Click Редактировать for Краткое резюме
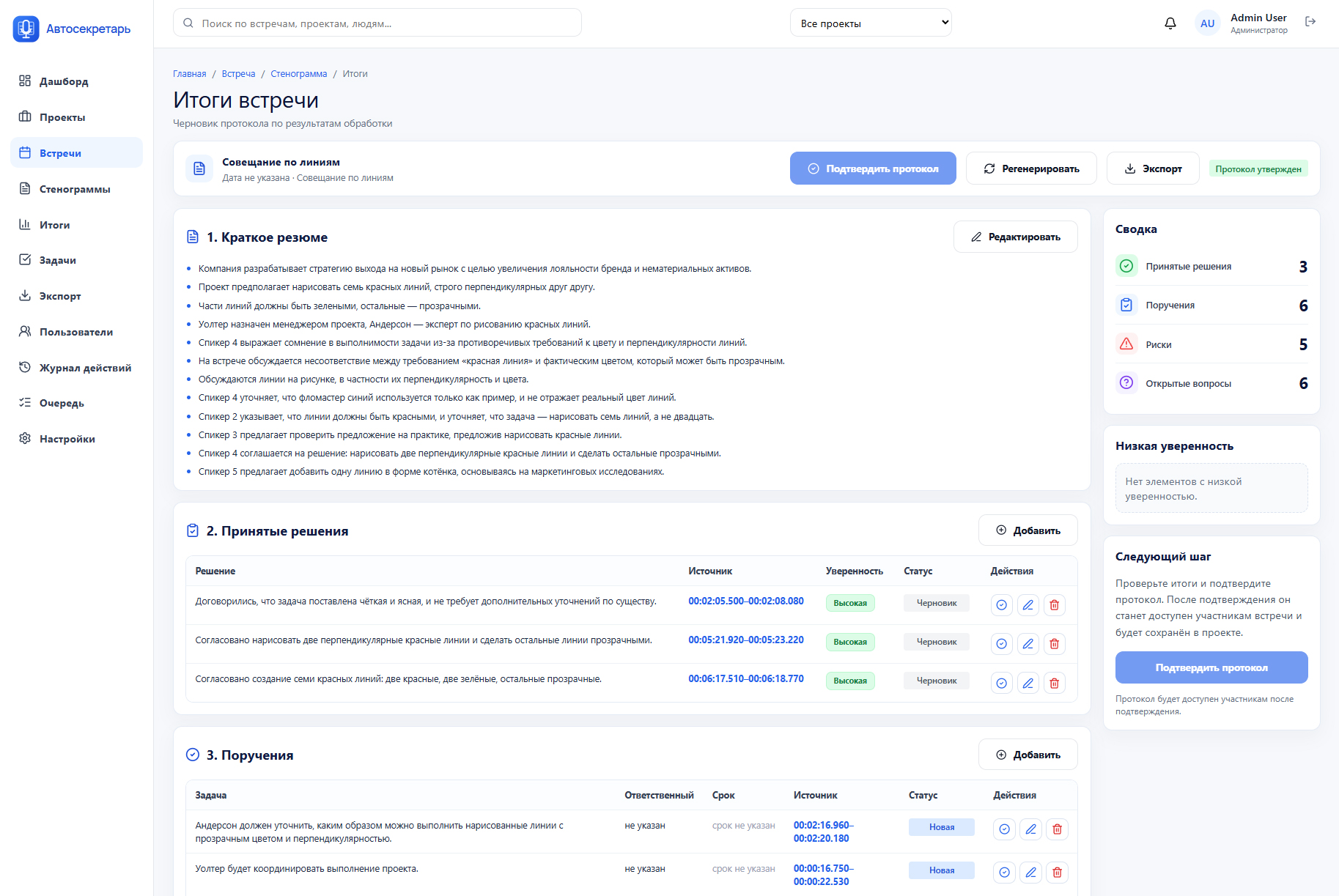Image resolution: width=1339 pixels, height=896 pixels. point(1015,237)
